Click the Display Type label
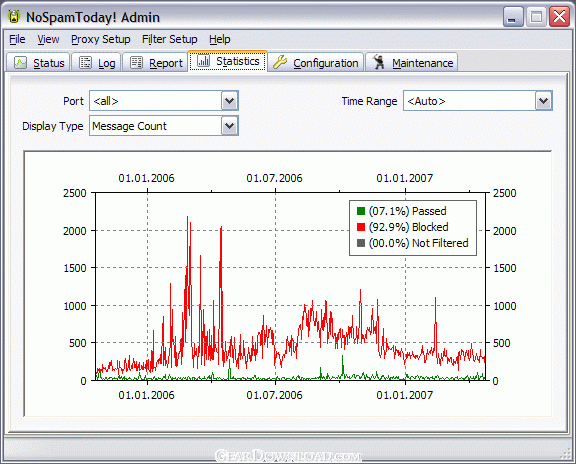The height and width of the screenshot is (464, 576). [x=53, y=126]
